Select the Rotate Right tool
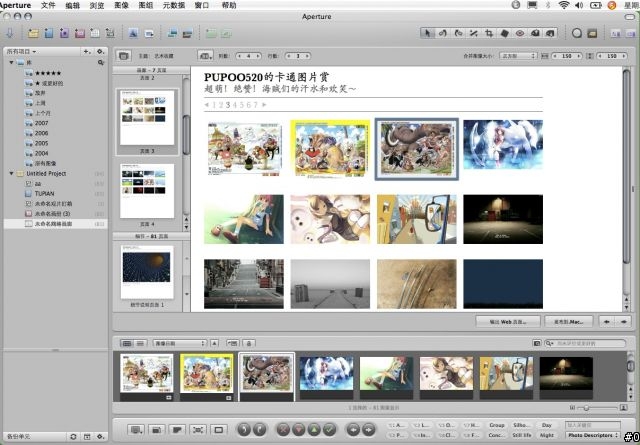640x445 pixels. point(458,33)
